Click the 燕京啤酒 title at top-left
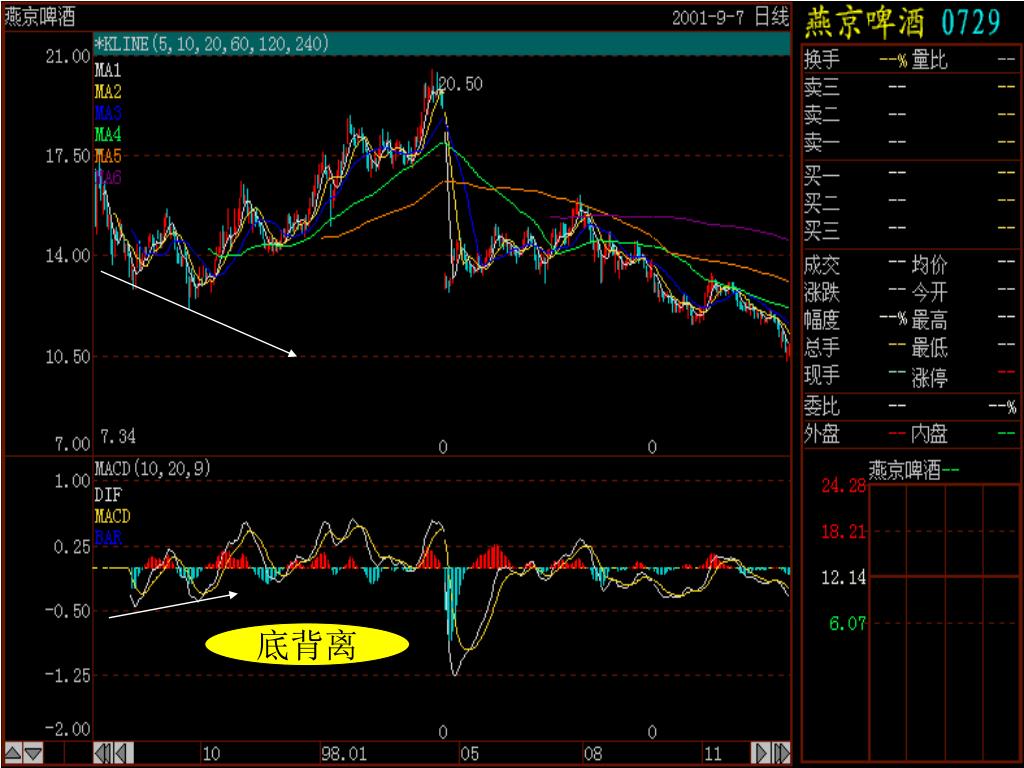This screenshot has height=768, width=1024. pos(40,16)
